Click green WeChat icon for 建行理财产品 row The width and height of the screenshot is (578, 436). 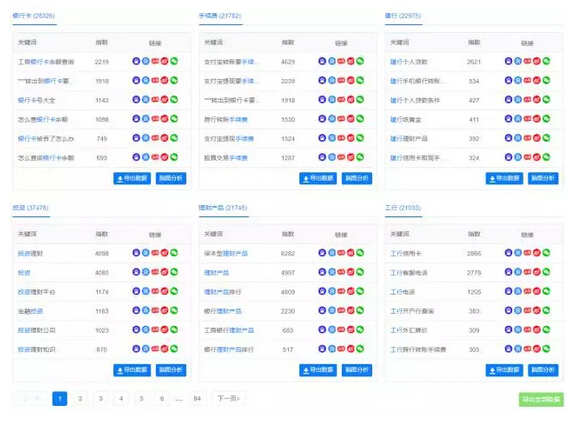pos(546,138)
